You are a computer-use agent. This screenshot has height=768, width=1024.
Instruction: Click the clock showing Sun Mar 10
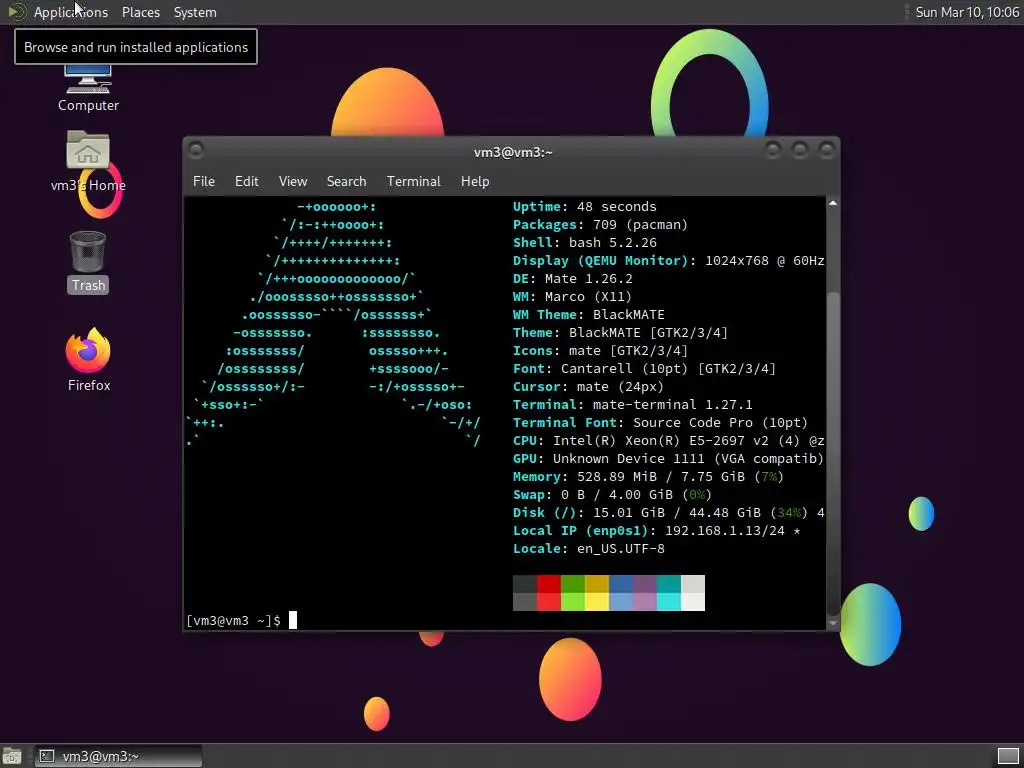(967, 12)
